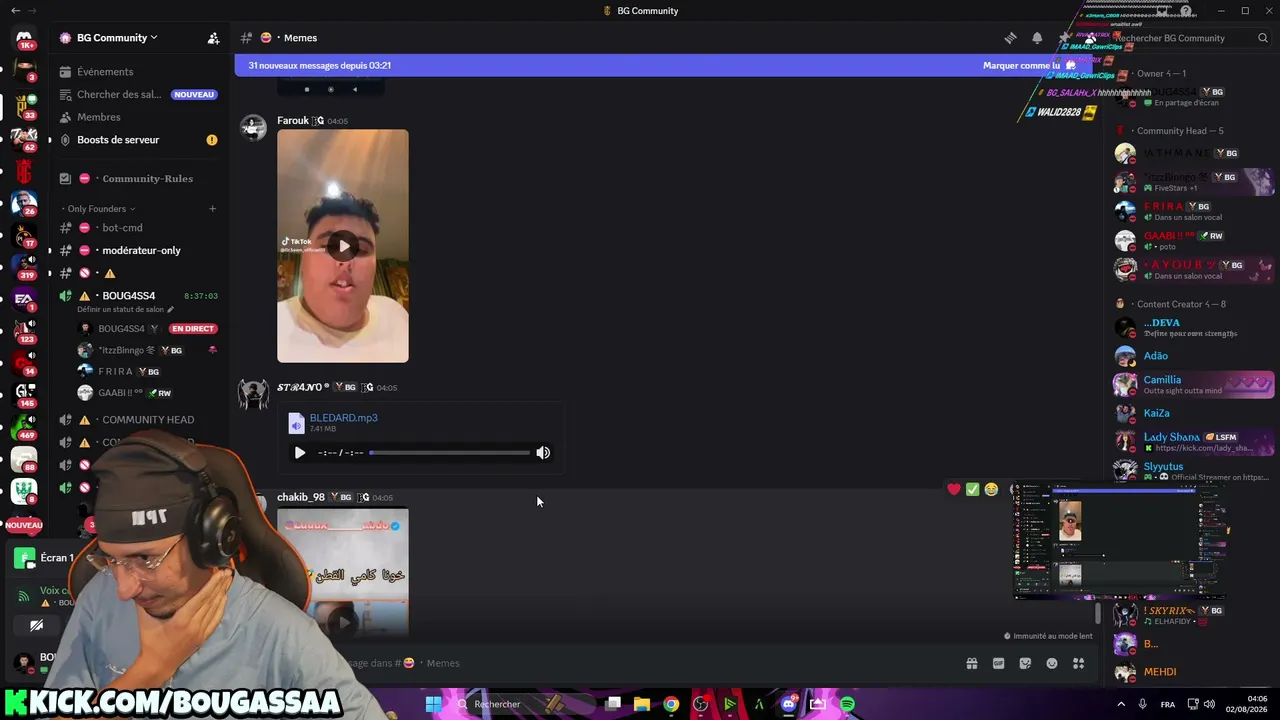Click the BLEDARD.mp3 audio progress bar
1280x720 pixels.
450,453
